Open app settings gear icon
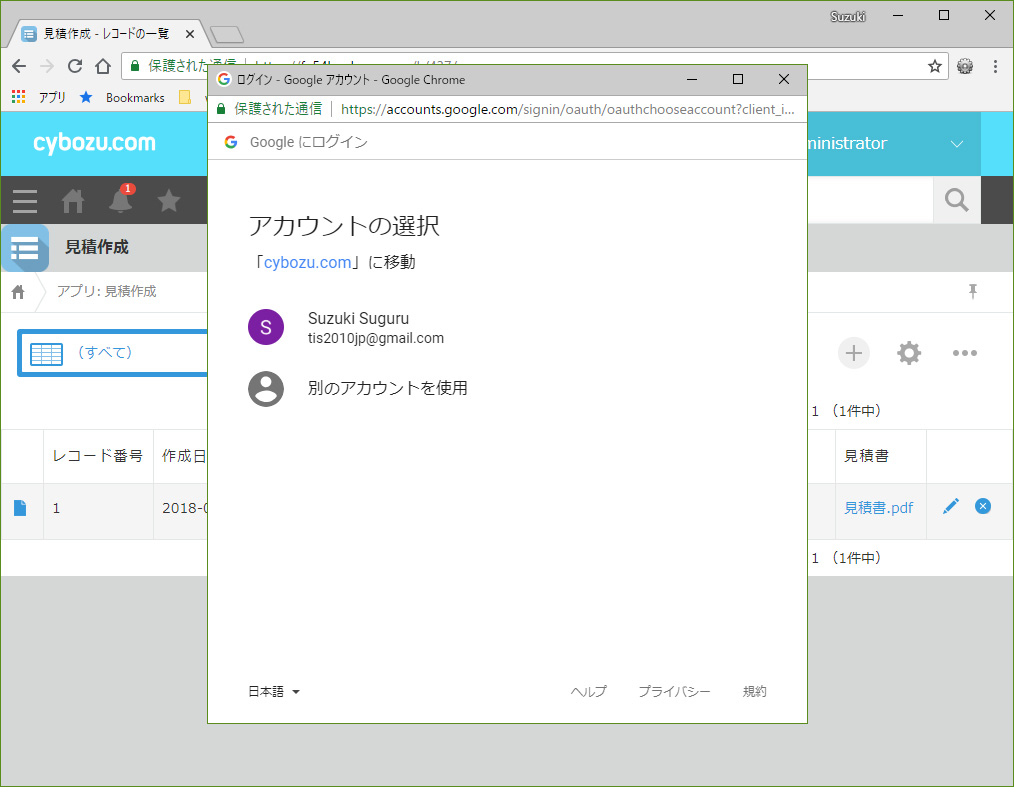This screenshot has height=787, width=1014. click(909, 353)
